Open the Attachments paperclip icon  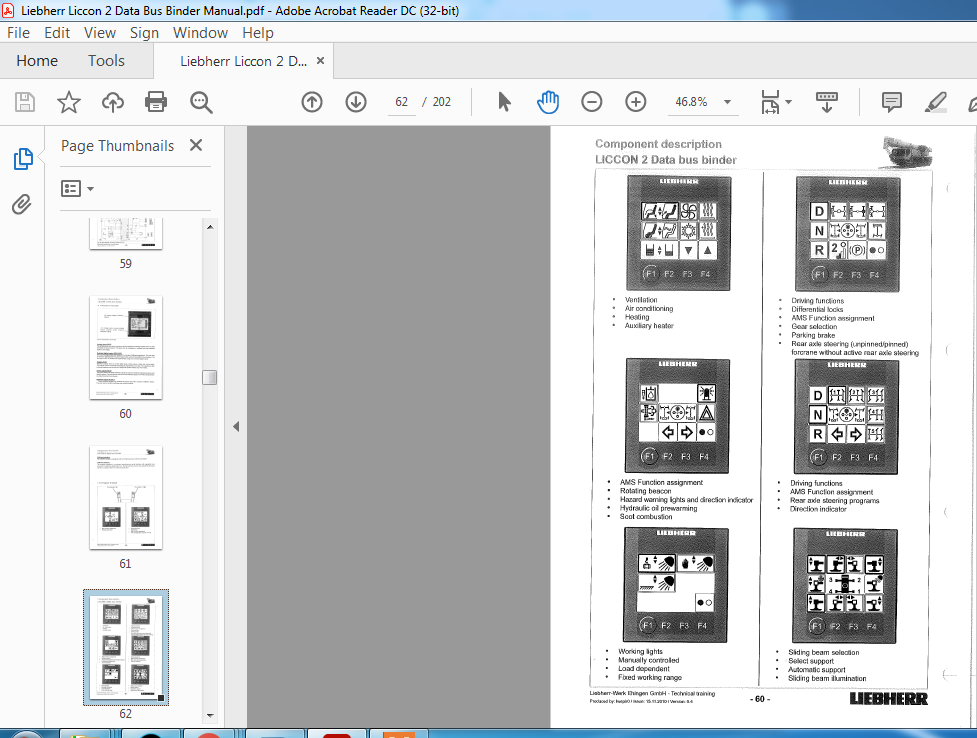point(22,204)
